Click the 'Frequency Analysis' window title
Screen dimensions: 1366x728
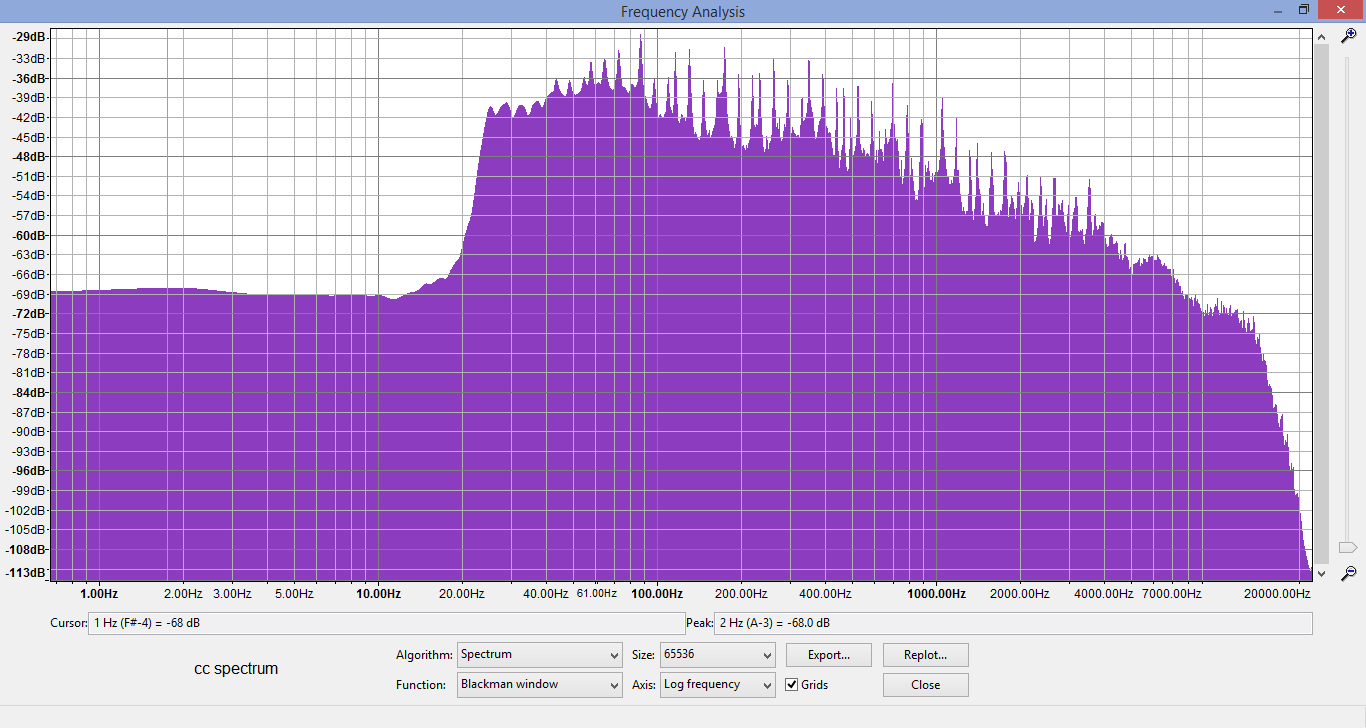683,12
